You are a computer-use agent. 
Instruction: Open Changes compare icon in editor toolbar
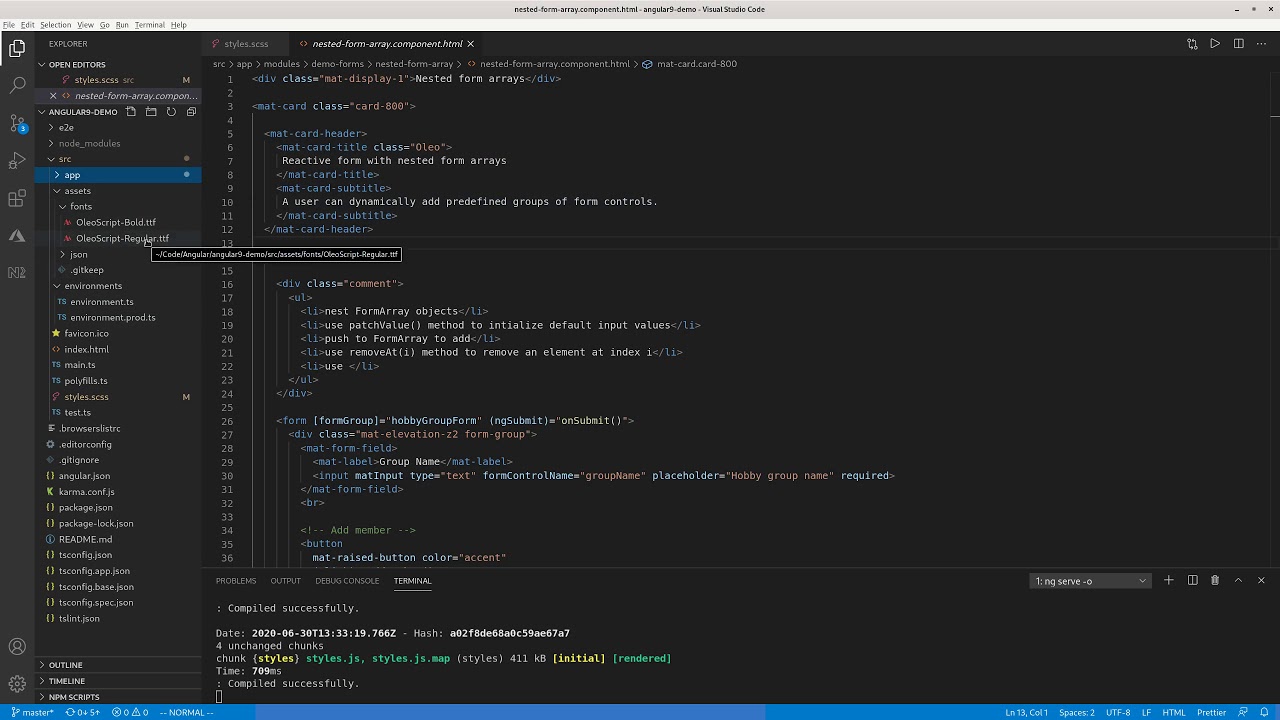point(1192,44)
